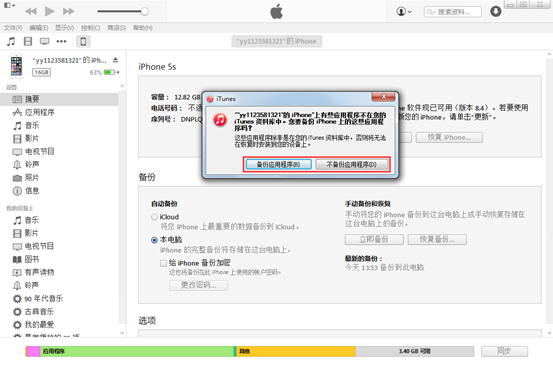Screen dimensions: 553x365
Task: Select the iCloud backup radio button
Action: pos(154,217)
